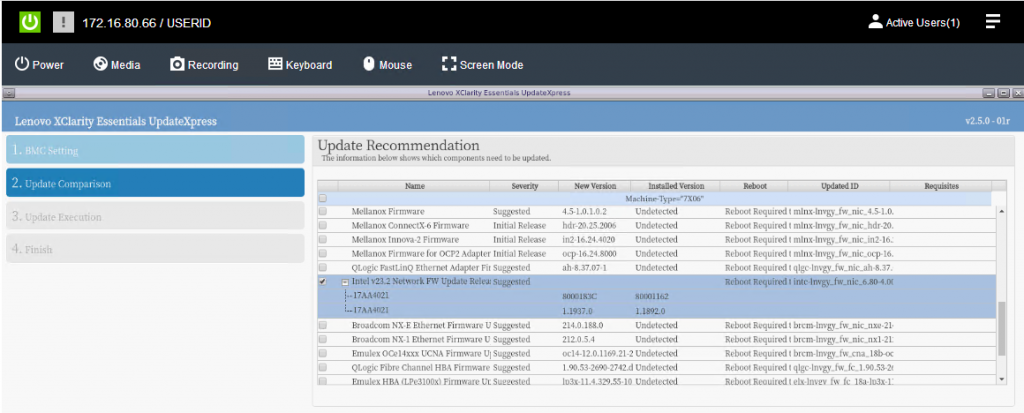Toggle the Machine-Type 7X06 checkbox
1024x413 pixels.
tap(323, 198)
